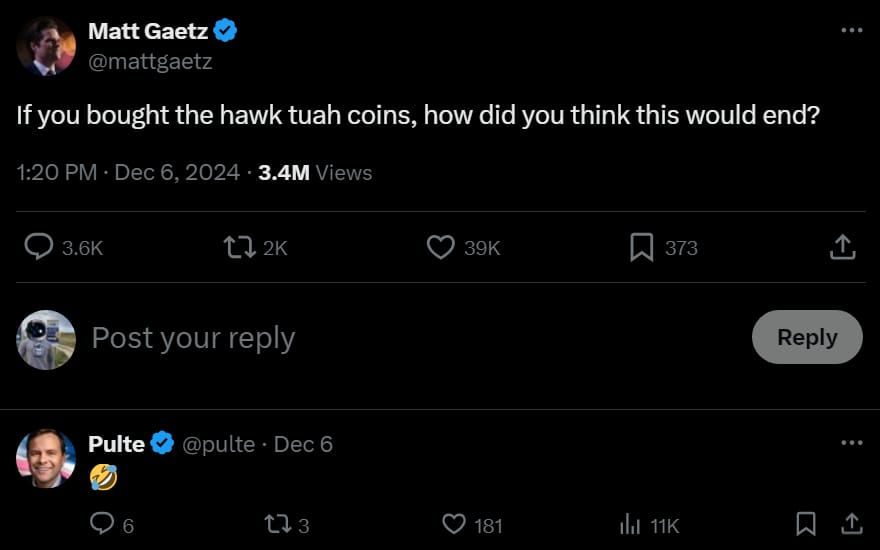Screen dimensions: 880x550
Task: Comment on Pulte's reply
Action: pyautogui.click(x=102, y=524)
